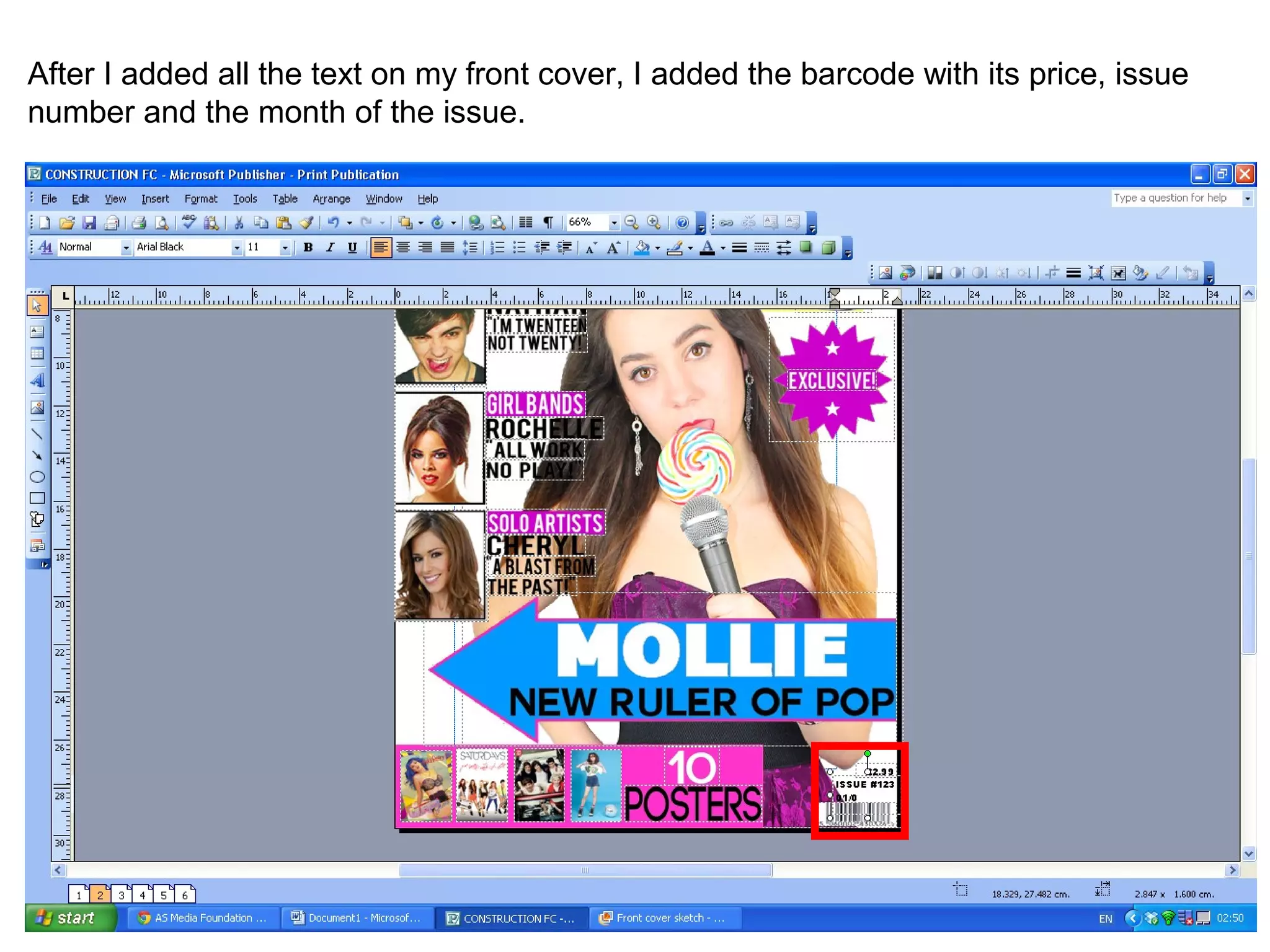The image size is (1270, 952).
Task: Cut the selection with the scissors icon
Action: tap(239, 223)
